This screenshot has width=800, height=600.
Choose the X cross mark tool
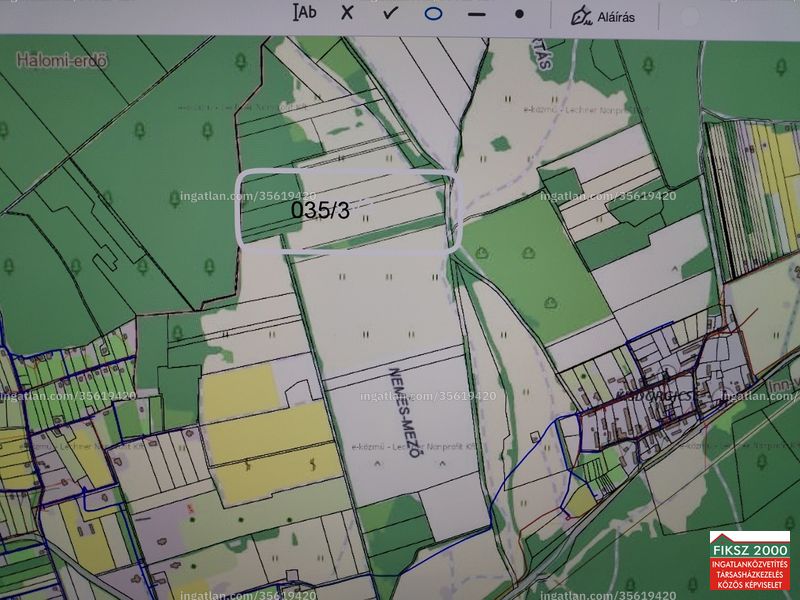point(347,13)
